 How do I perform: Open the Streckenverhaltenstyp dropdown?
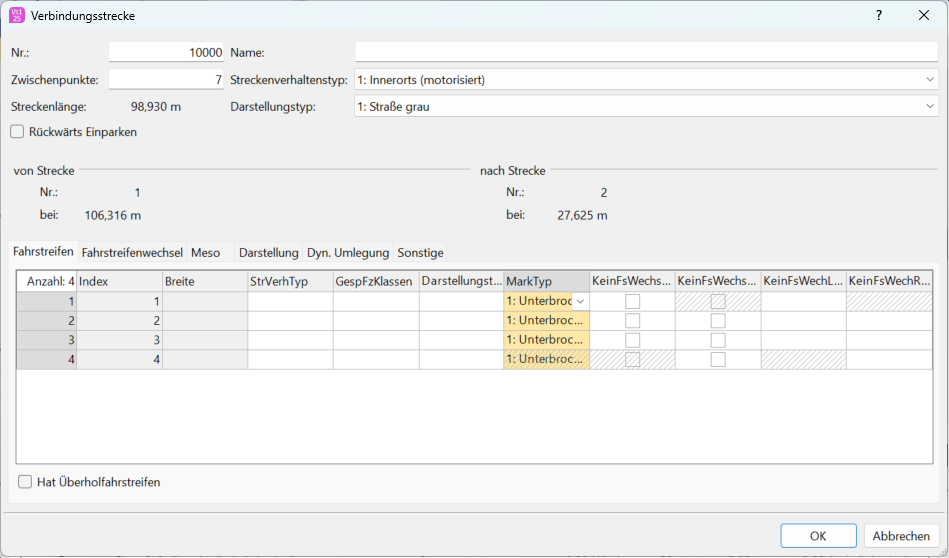(x=646, y=79)
